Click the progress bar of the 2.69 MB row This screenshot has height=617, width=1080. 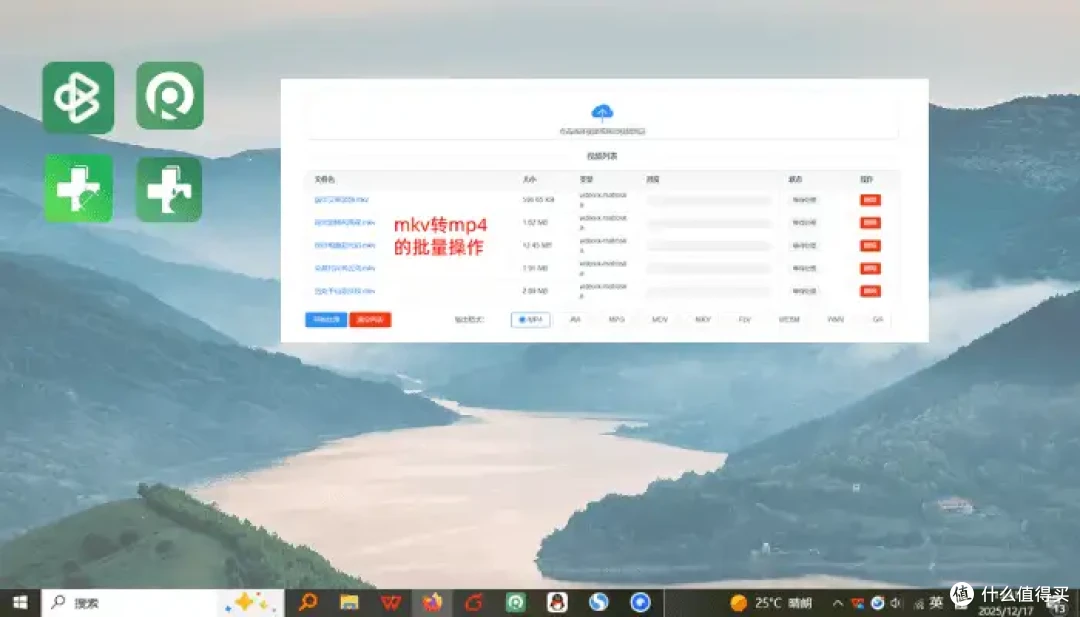pos(709,291)
